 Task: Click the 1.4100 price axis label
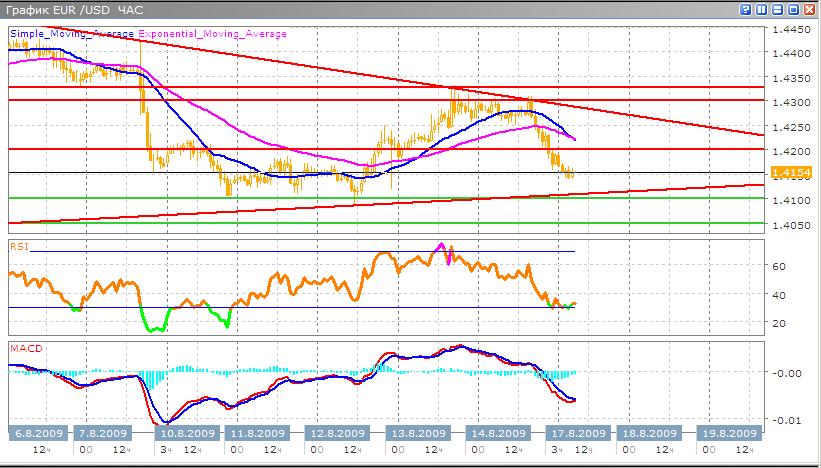[x=793, y=200]
